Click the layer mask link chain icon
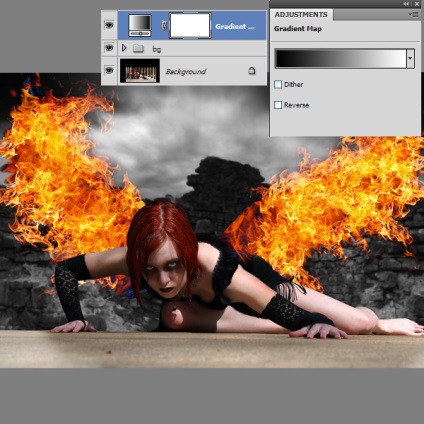 [164, 25]
